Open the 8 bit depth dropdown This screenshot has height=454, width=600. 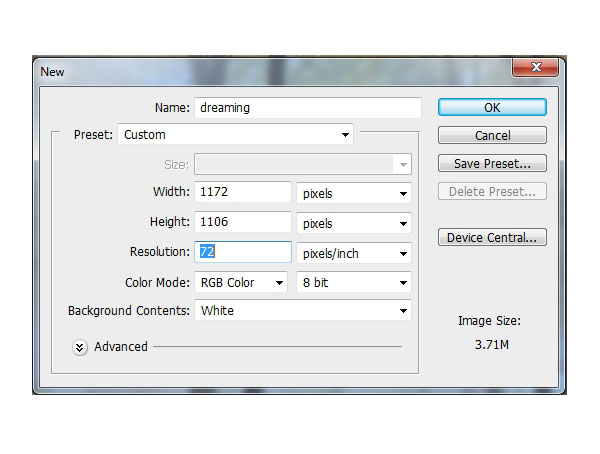click(x=354, y=283)
